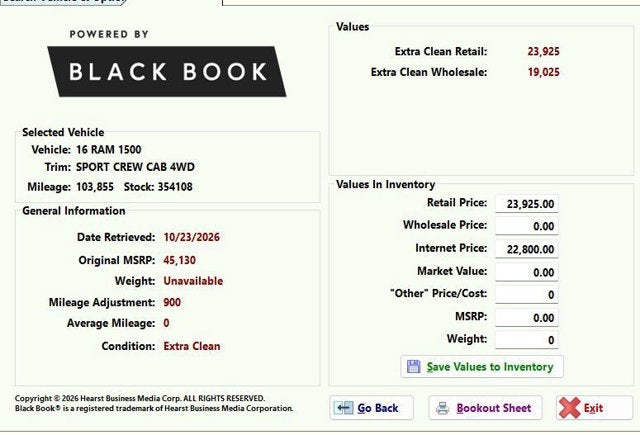Click the mileage value 103,855
Image resolution: width=640 pixels, height=435 pixels.
[x=95, y=187]
